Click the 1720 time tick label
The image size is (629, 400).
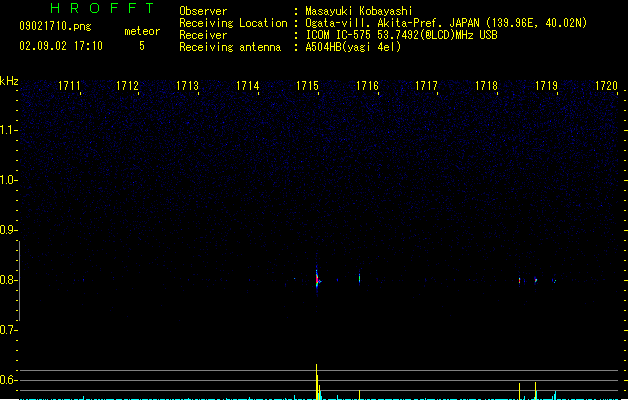coord(606,86)
